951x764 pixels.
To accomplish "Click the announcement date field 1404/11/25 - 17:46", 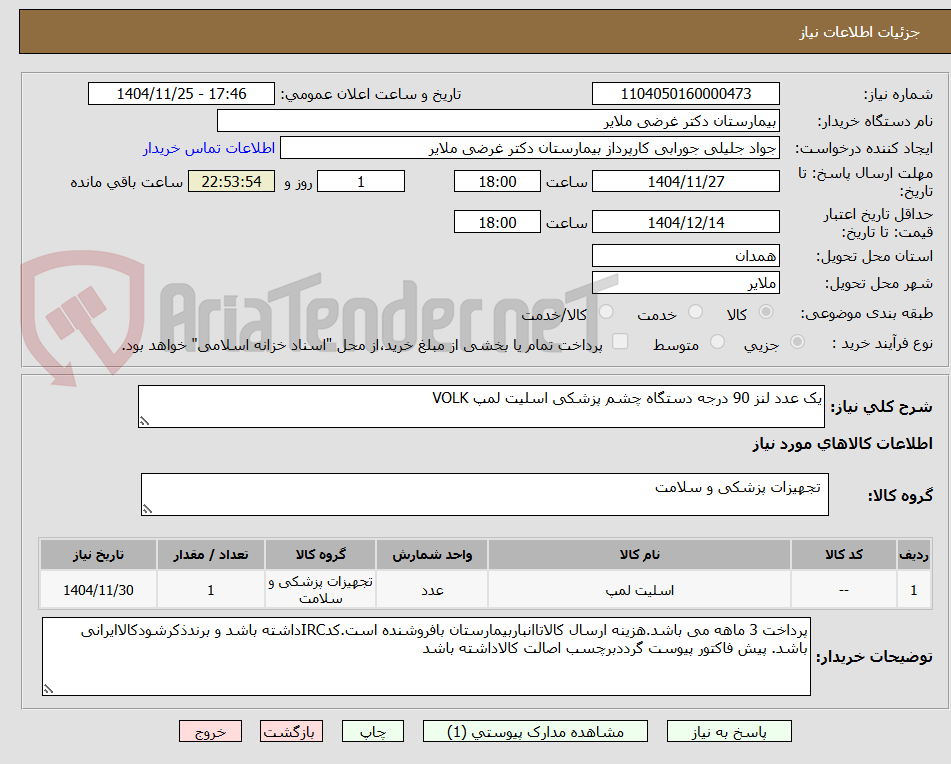I will pos(181,94).
